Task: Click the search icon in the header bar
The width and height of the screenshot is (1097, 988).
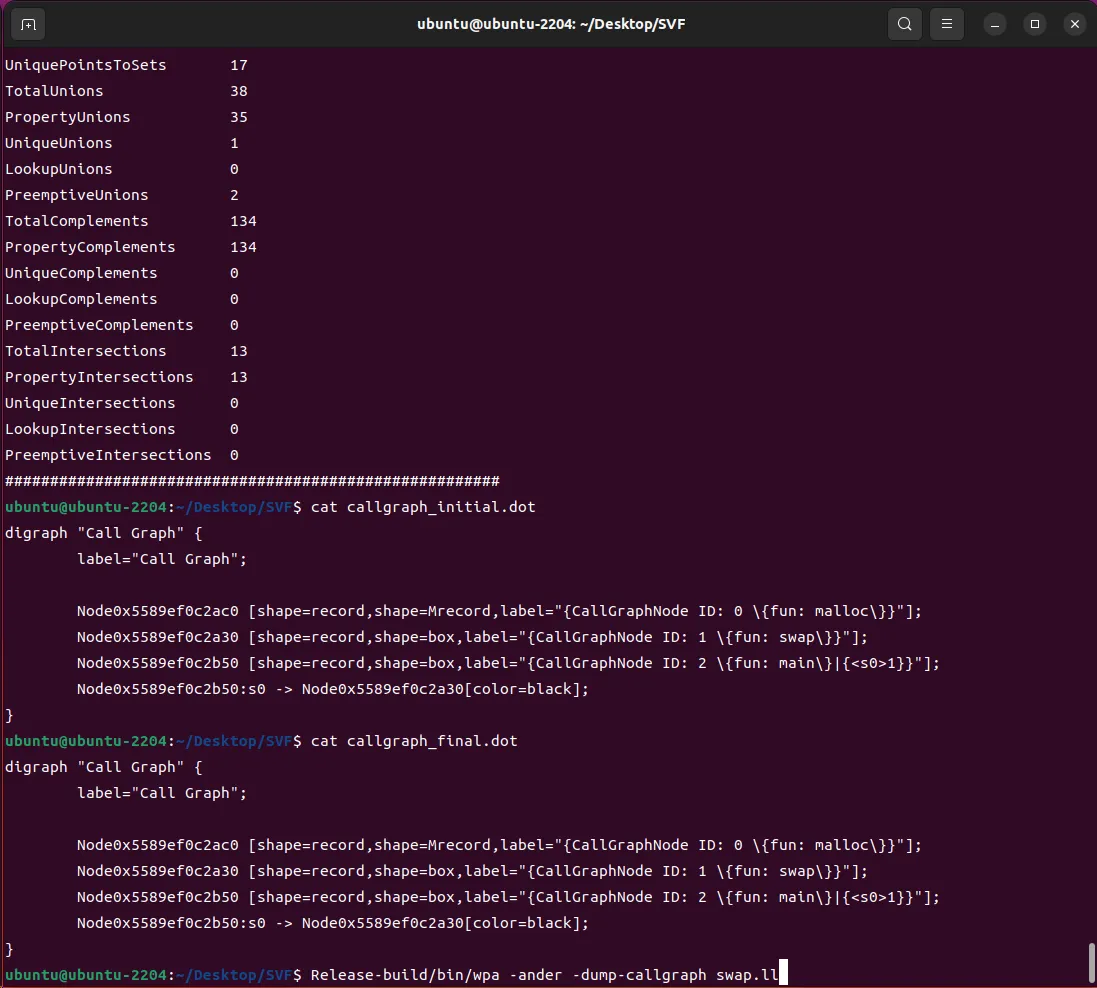Action: point(904,24)
